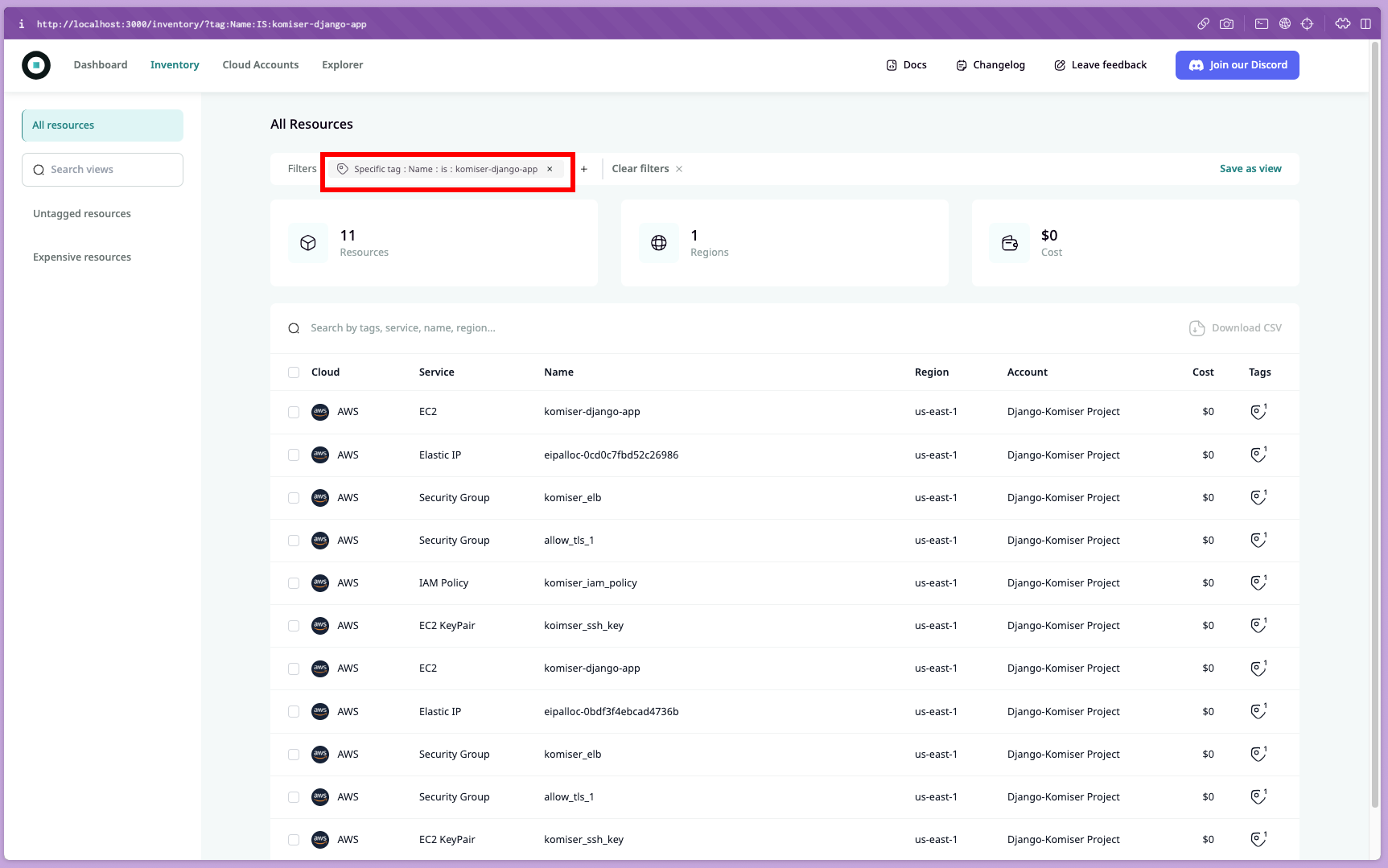
Task: Open the Cloud Accounts tab
Action: (261, 65)
